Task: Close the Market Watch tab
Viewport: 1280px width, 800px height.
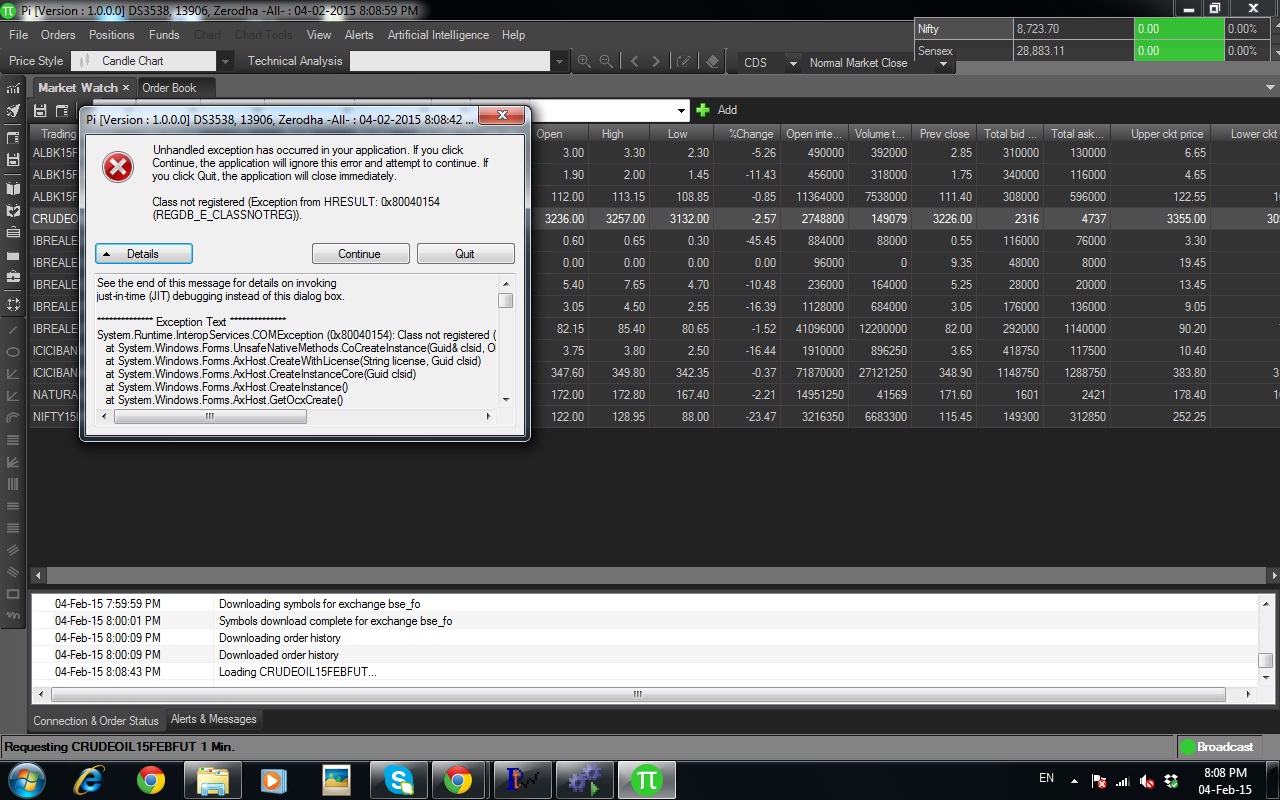Action: 126,88
